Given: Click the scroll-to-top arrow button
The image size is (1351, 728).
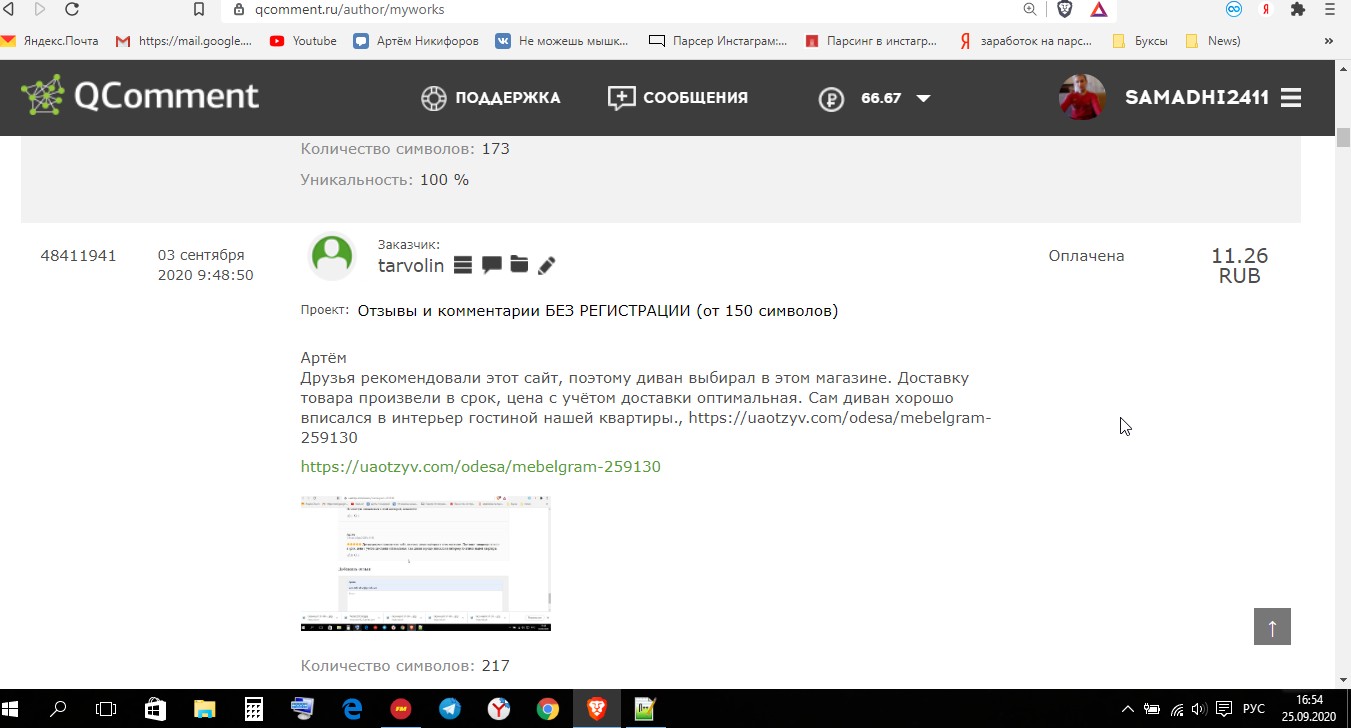Looking at the screenshot, I should [1272, 627].
